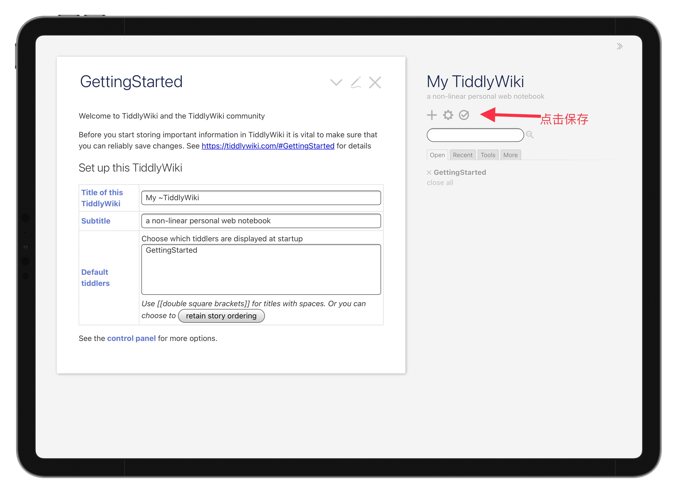The height and width of the screenshot is (494, 678).
Task: Hide sidebar with double chevron icon
Action: 620,46
